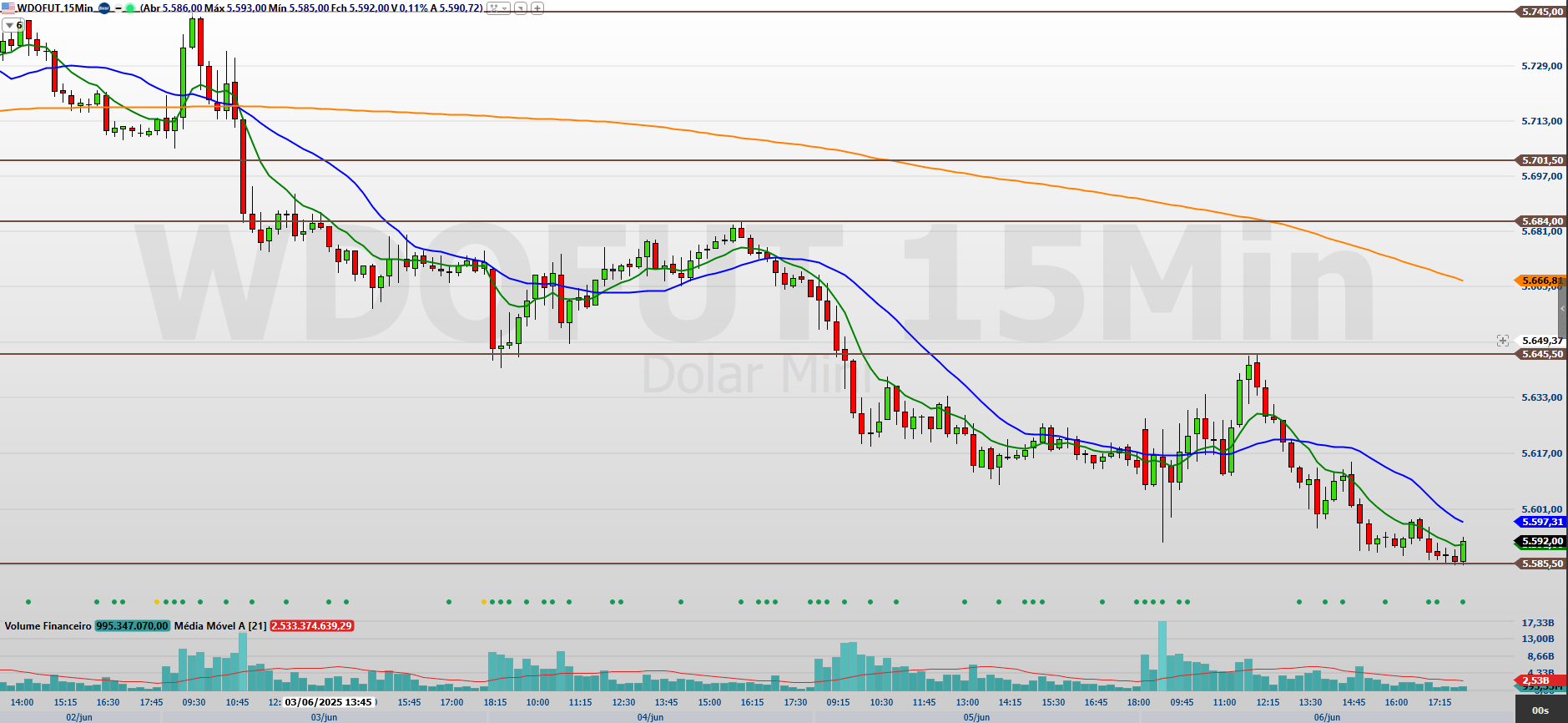Viewport: 1568px width, 723px height.
Task: Click the blue 5.597,31 moving average tag
Action: (x=1540, y=522)
